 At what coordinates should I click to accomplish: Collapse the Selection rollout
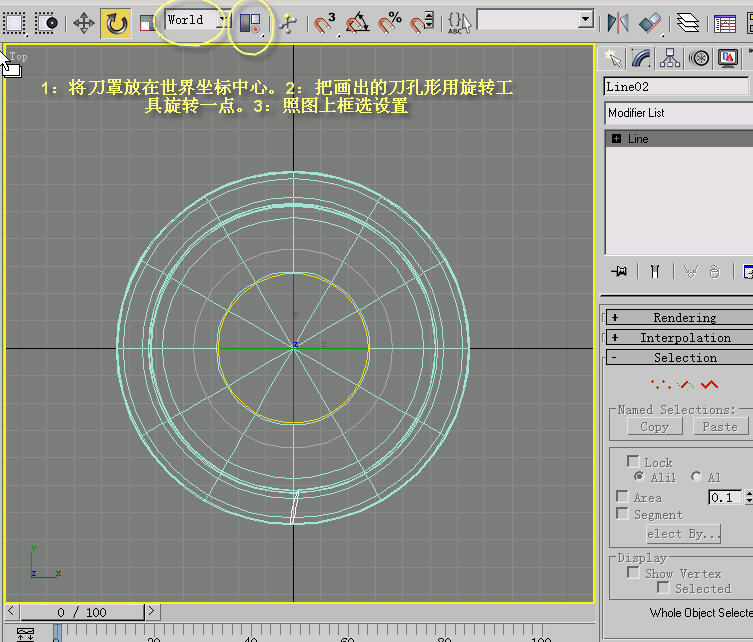[679, 358]
